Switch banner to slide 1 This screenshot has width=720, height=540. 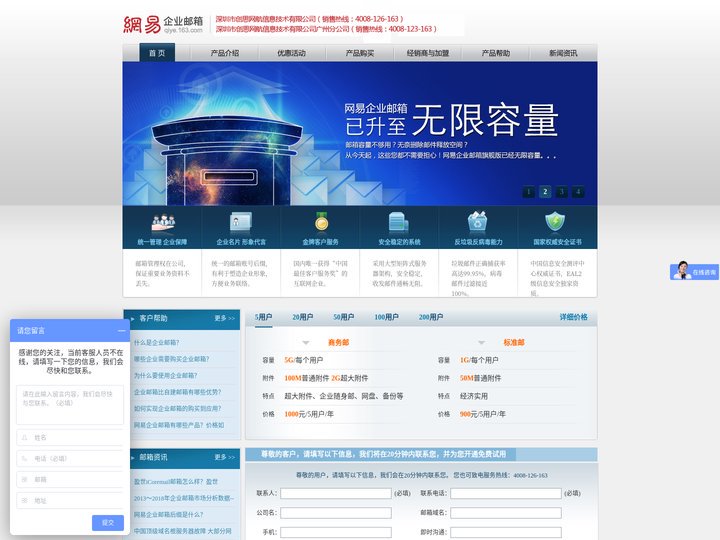529,191
